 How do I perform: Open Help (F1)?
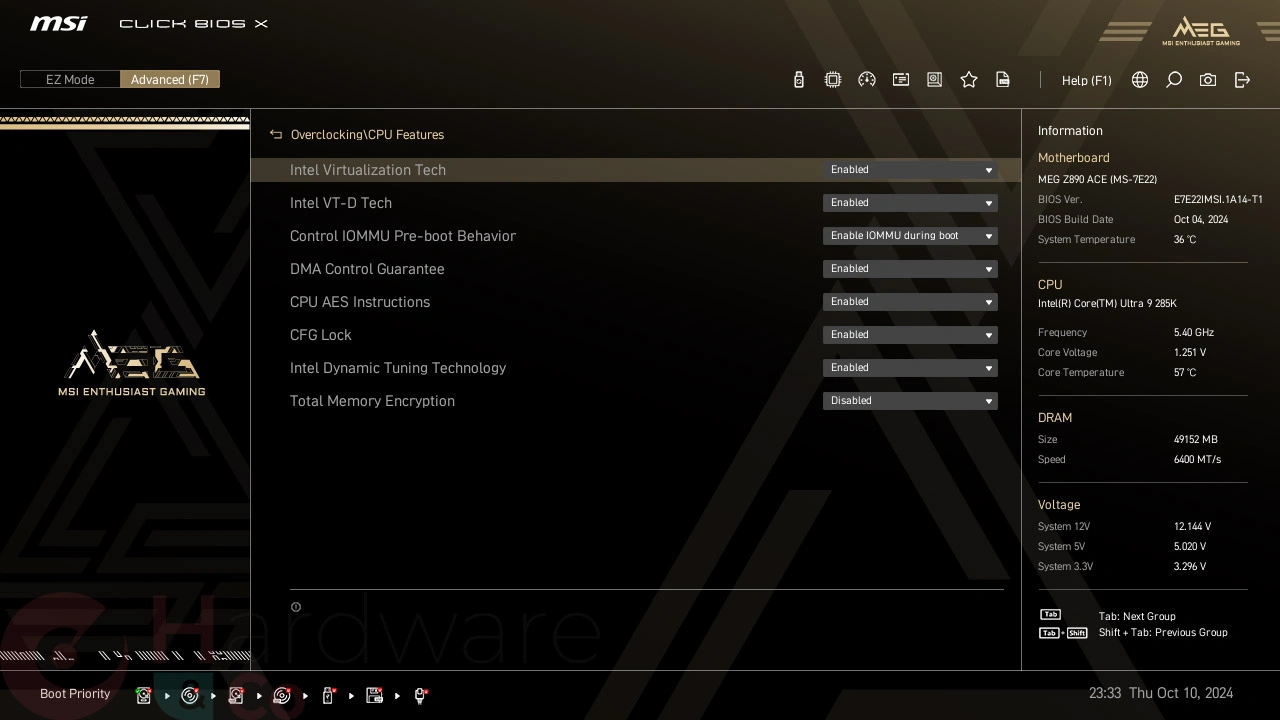tap(1087, 80)
